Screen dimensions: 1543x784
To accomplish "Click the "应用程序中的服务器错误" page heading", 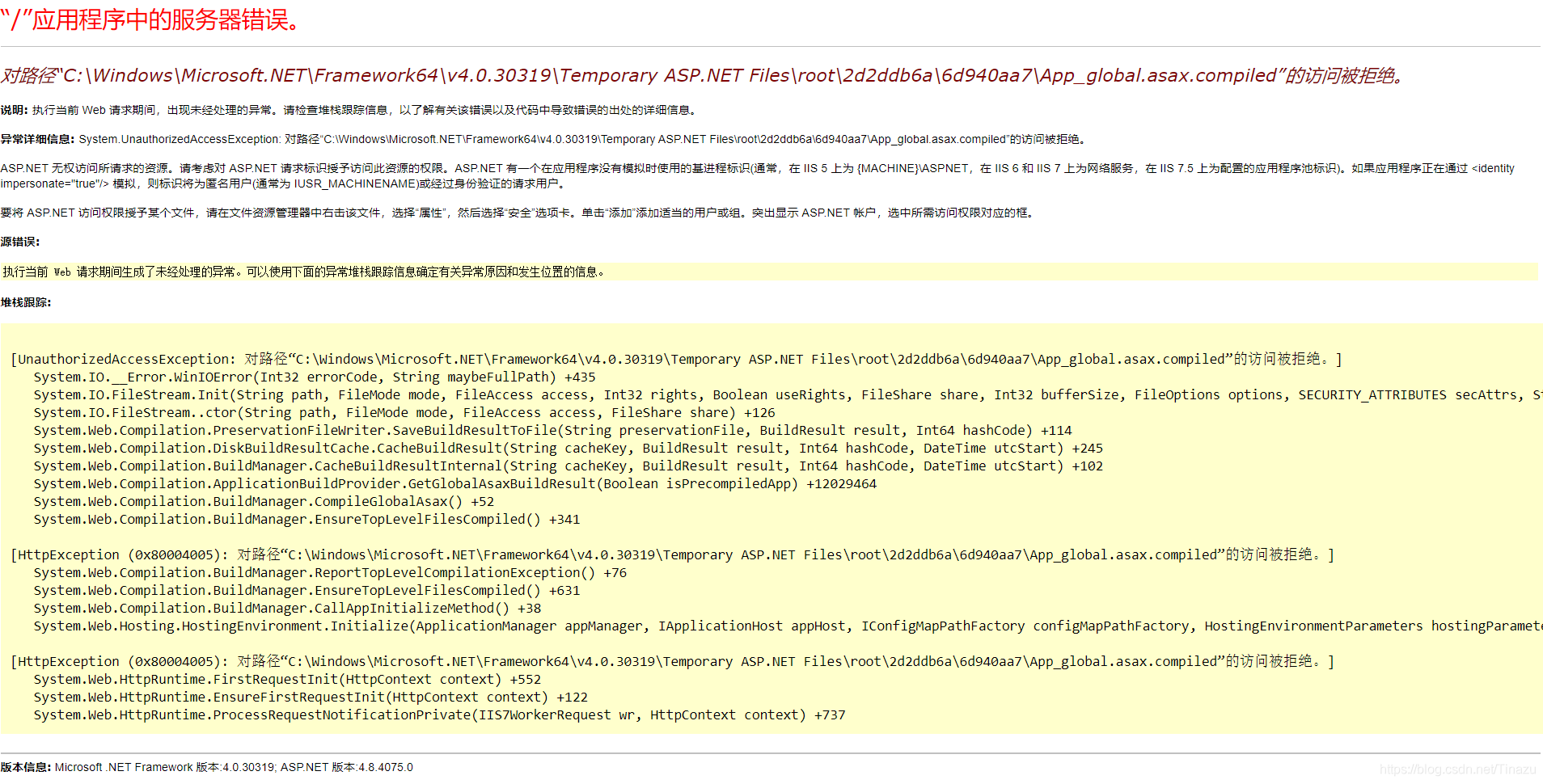I will coord(151,20).
